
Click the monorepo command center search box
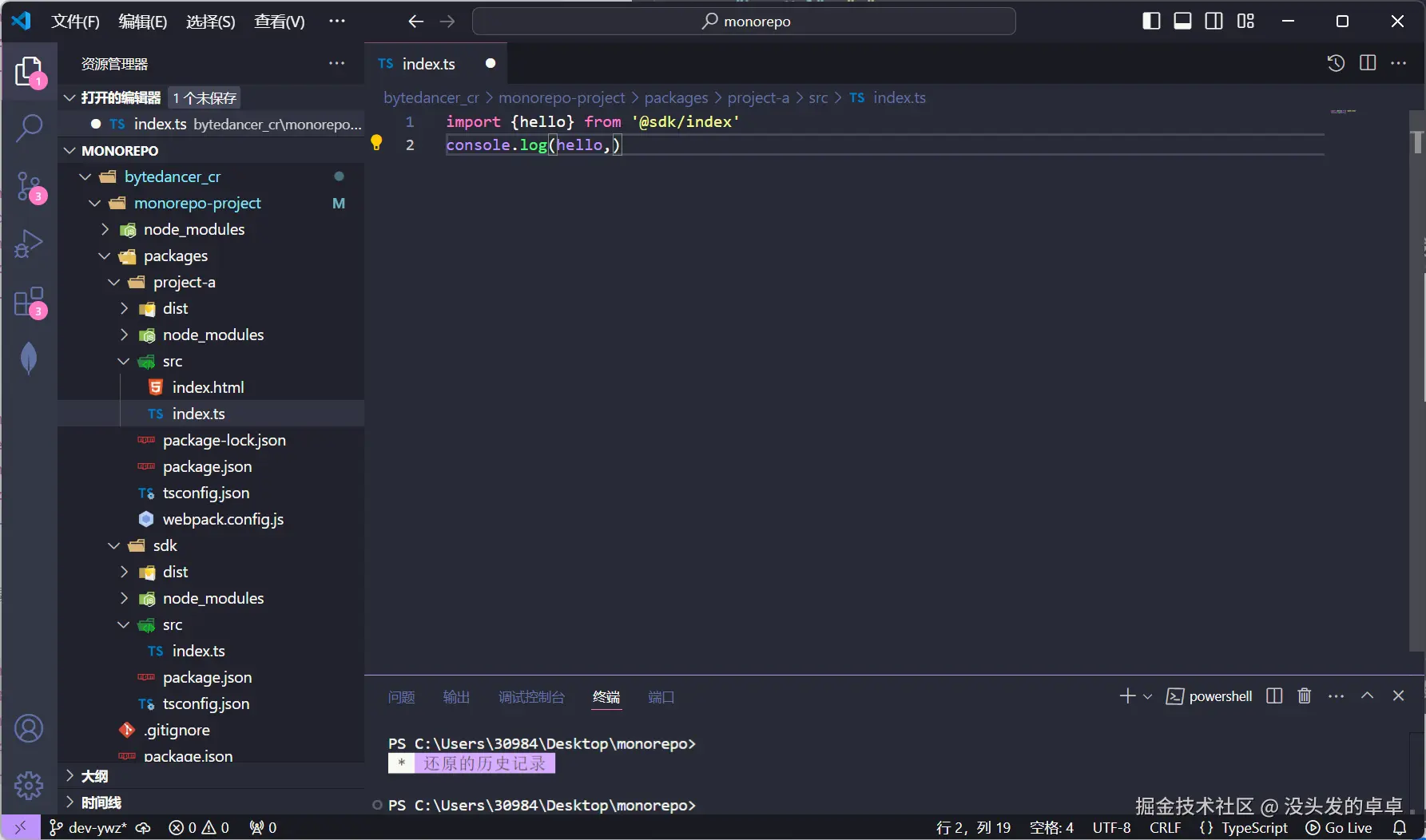pyautogui.click(x=744, y=22)
